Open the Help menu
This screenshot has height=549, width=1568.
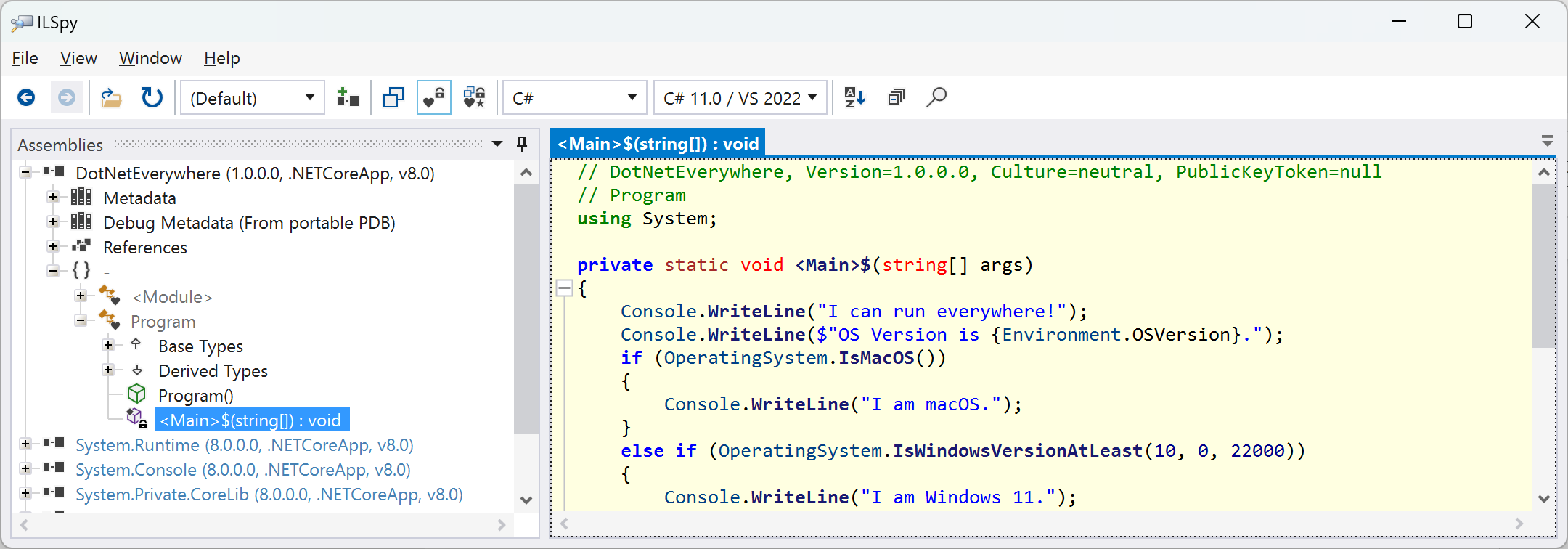coord(221,58)
